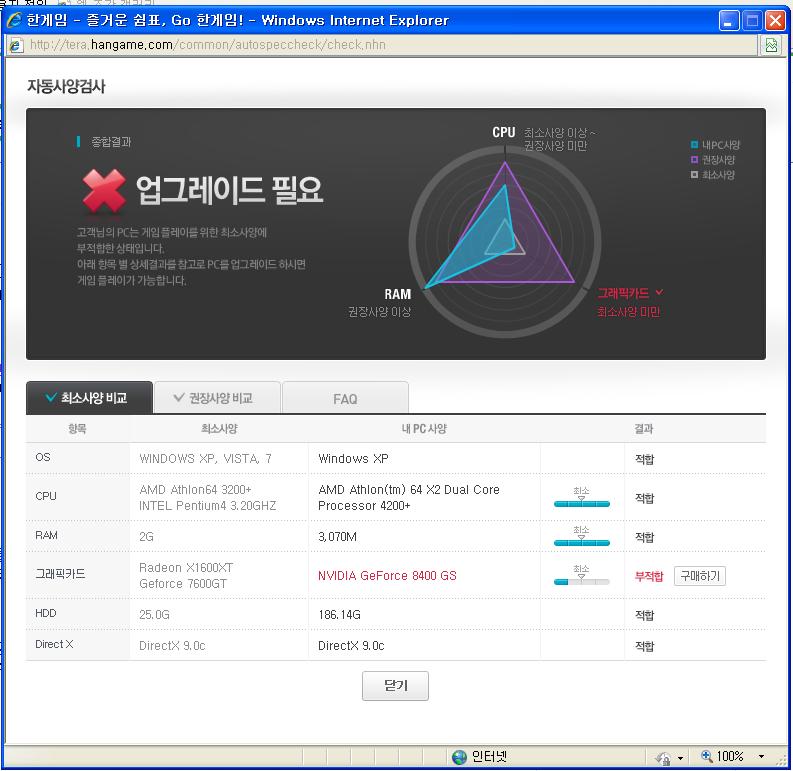Click the 최소사양 column header
This screenshot has height=771, width=793.
(x=219, y=429)
